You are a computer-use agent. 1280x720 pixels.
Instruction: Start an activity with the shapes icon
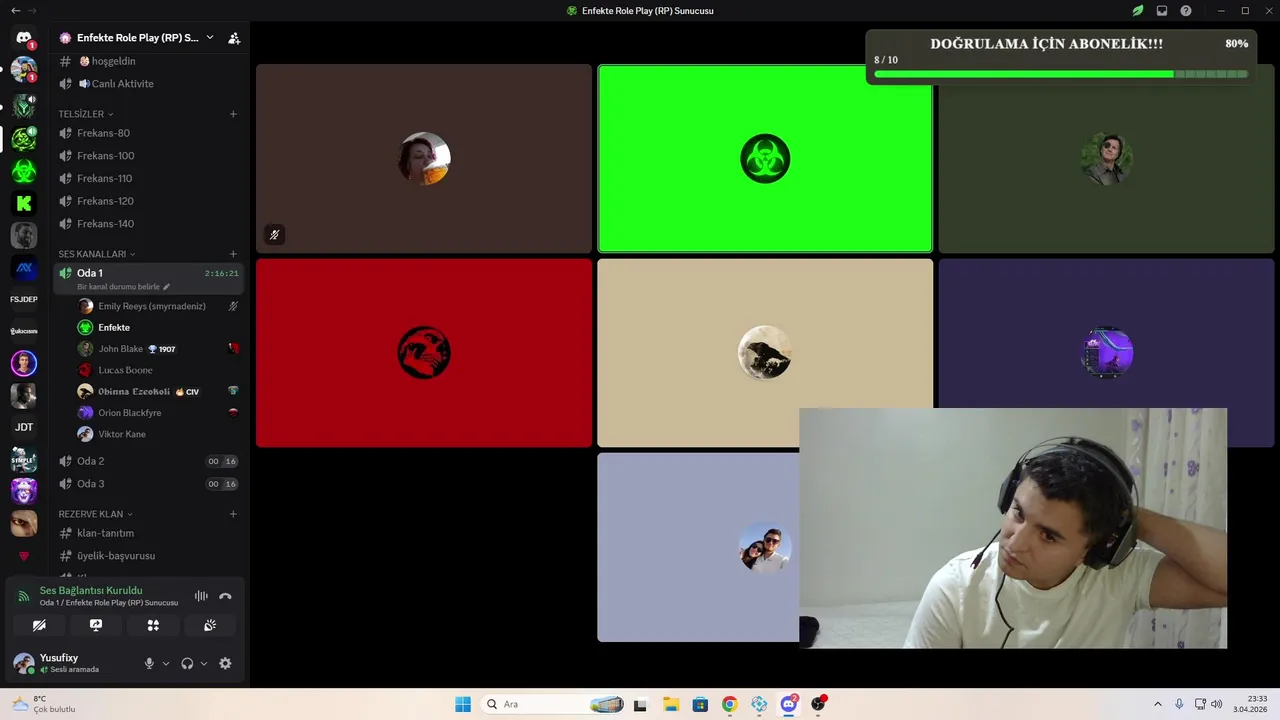(x=153, y=625)
